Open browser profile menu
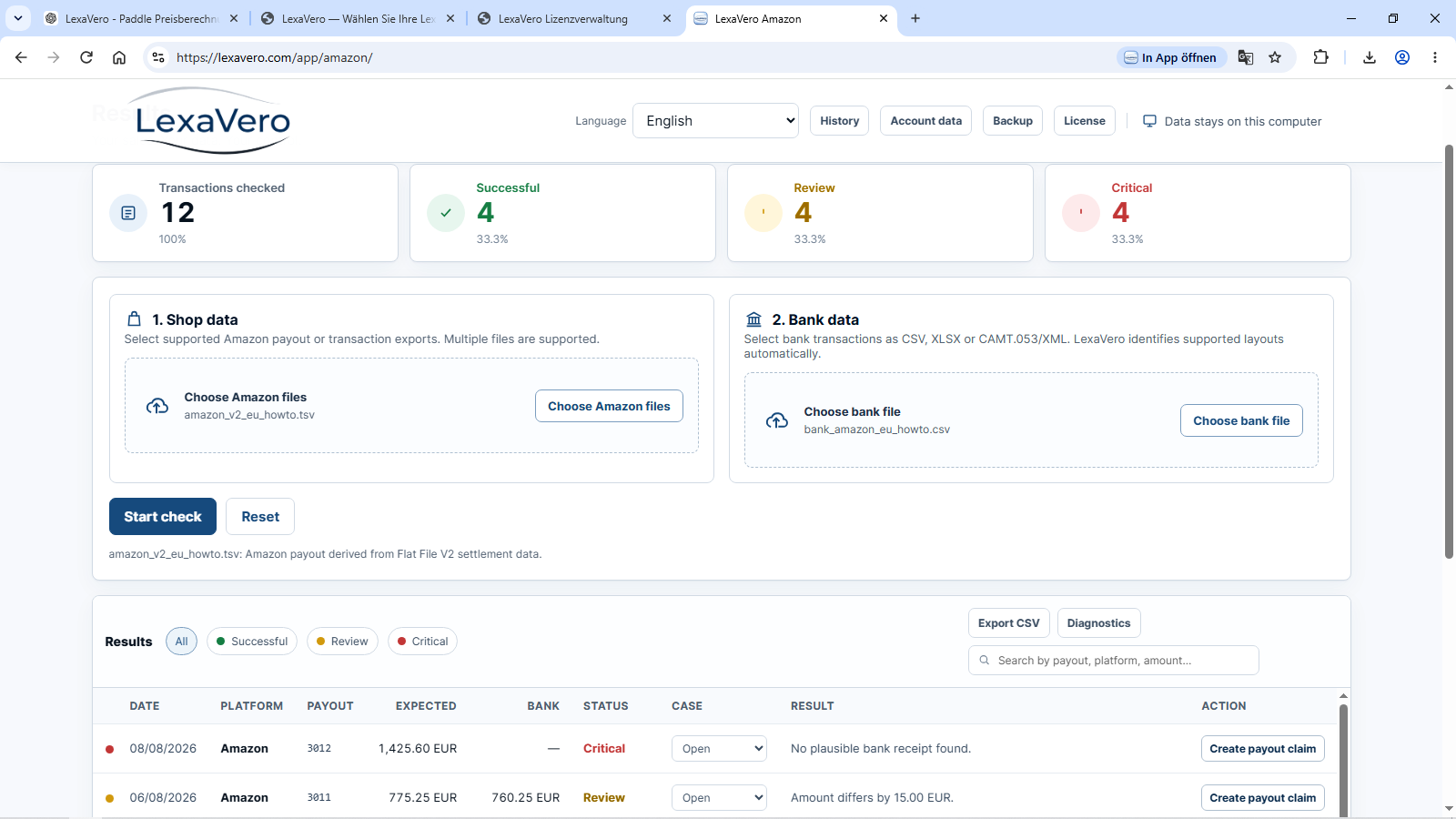The width and height of the screenshot is (1456, 819). coord(1402,57)
